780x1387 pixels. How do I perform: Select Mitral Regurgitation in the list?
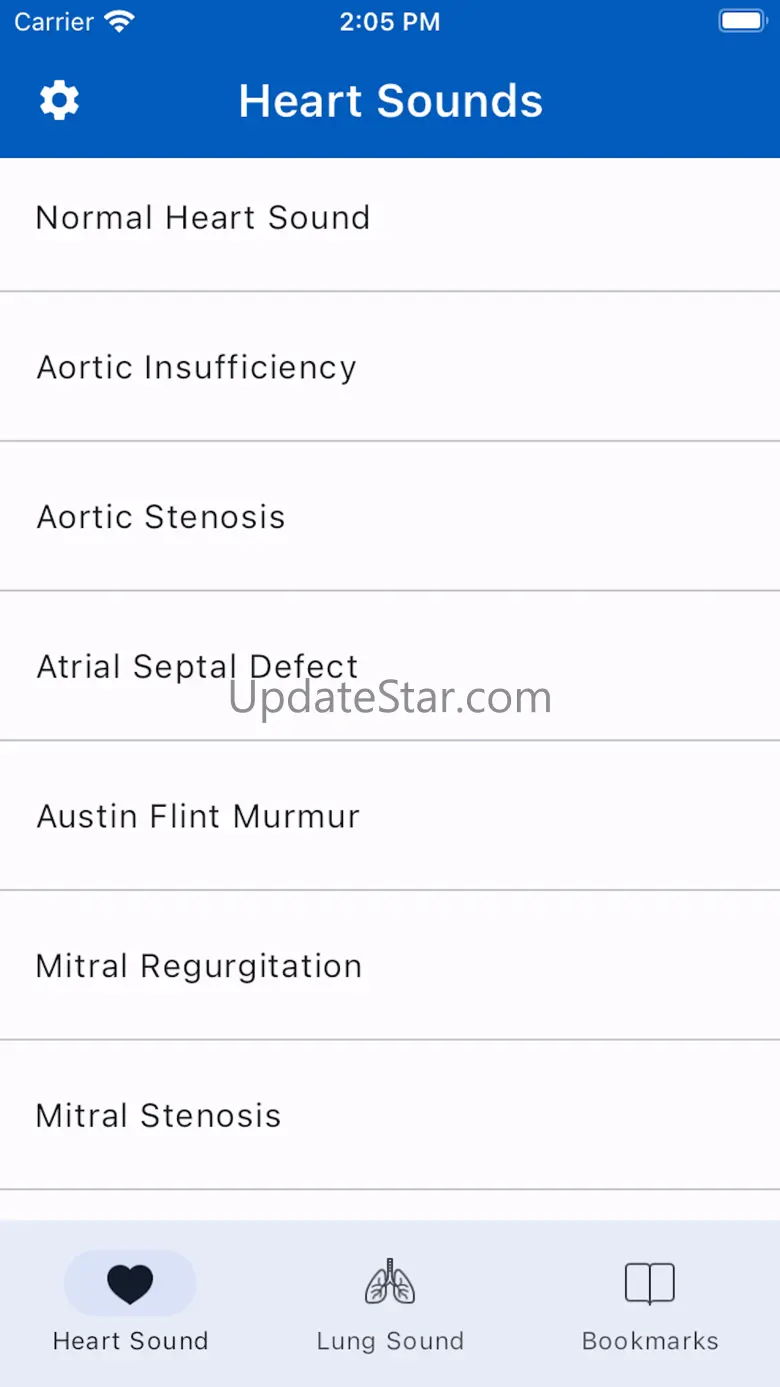199,966
